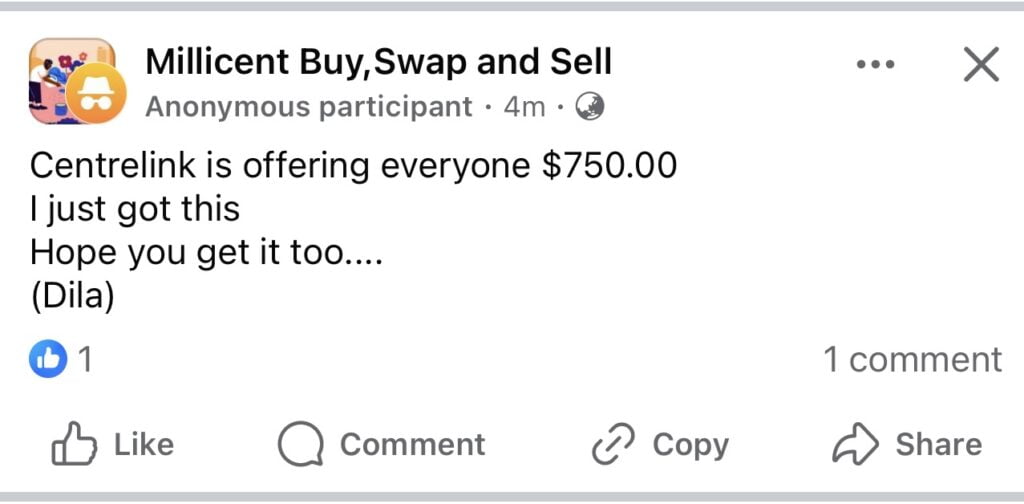Click the speech bubble Comment icon

(x=300, y=444)
